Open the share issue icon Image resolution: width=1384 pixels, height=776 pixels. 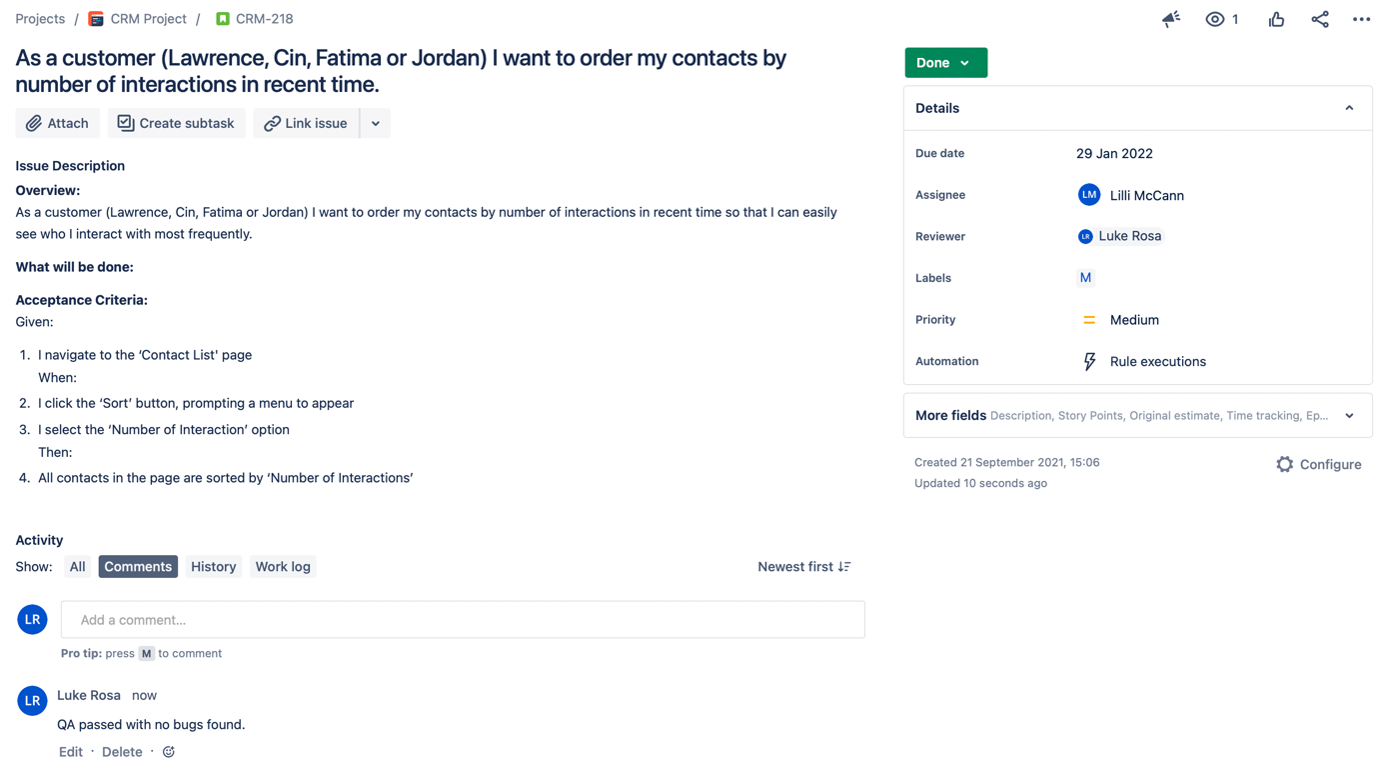tap(1320, 19)
